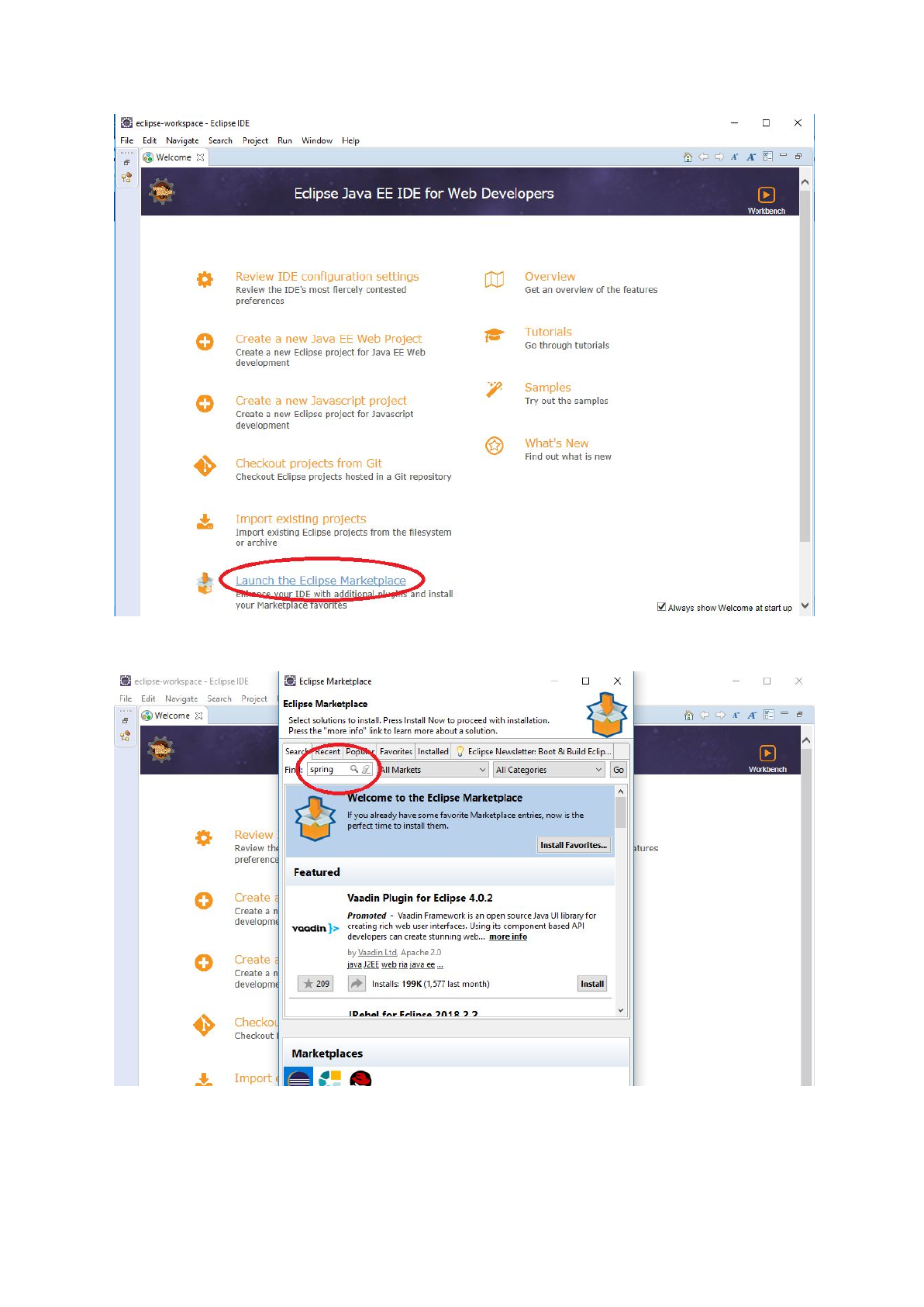Screen dimensions: 924x1307
Task: Click Install for Vaadin Plugin for Eclipse
Action: pos(592,984)
